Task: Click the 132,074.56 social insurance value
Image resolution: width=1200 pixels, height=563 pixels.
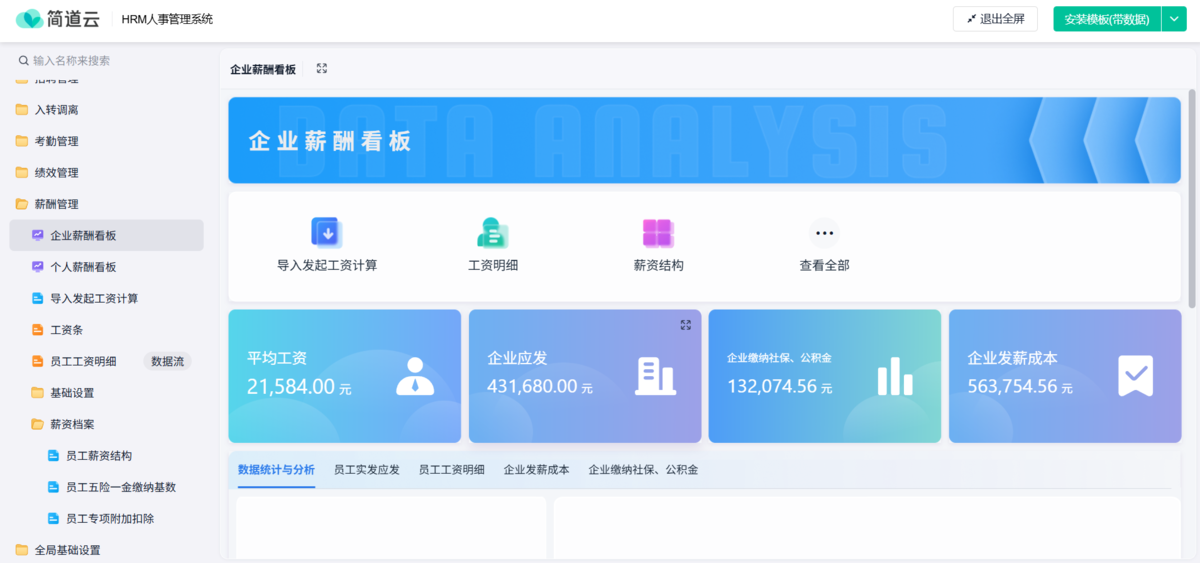Action: click(x=772, y=386)
